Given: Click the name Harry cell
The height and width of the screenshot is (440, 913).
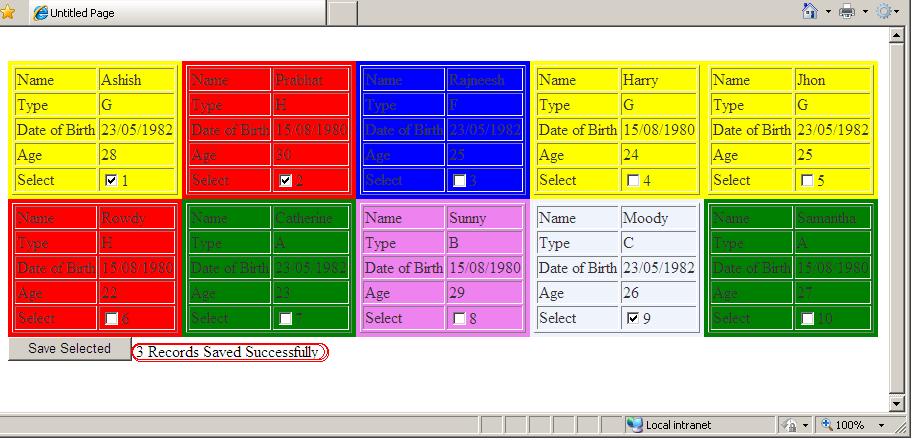Looking at the screenshot, I should pyautogui.click(x=659, y=80).
